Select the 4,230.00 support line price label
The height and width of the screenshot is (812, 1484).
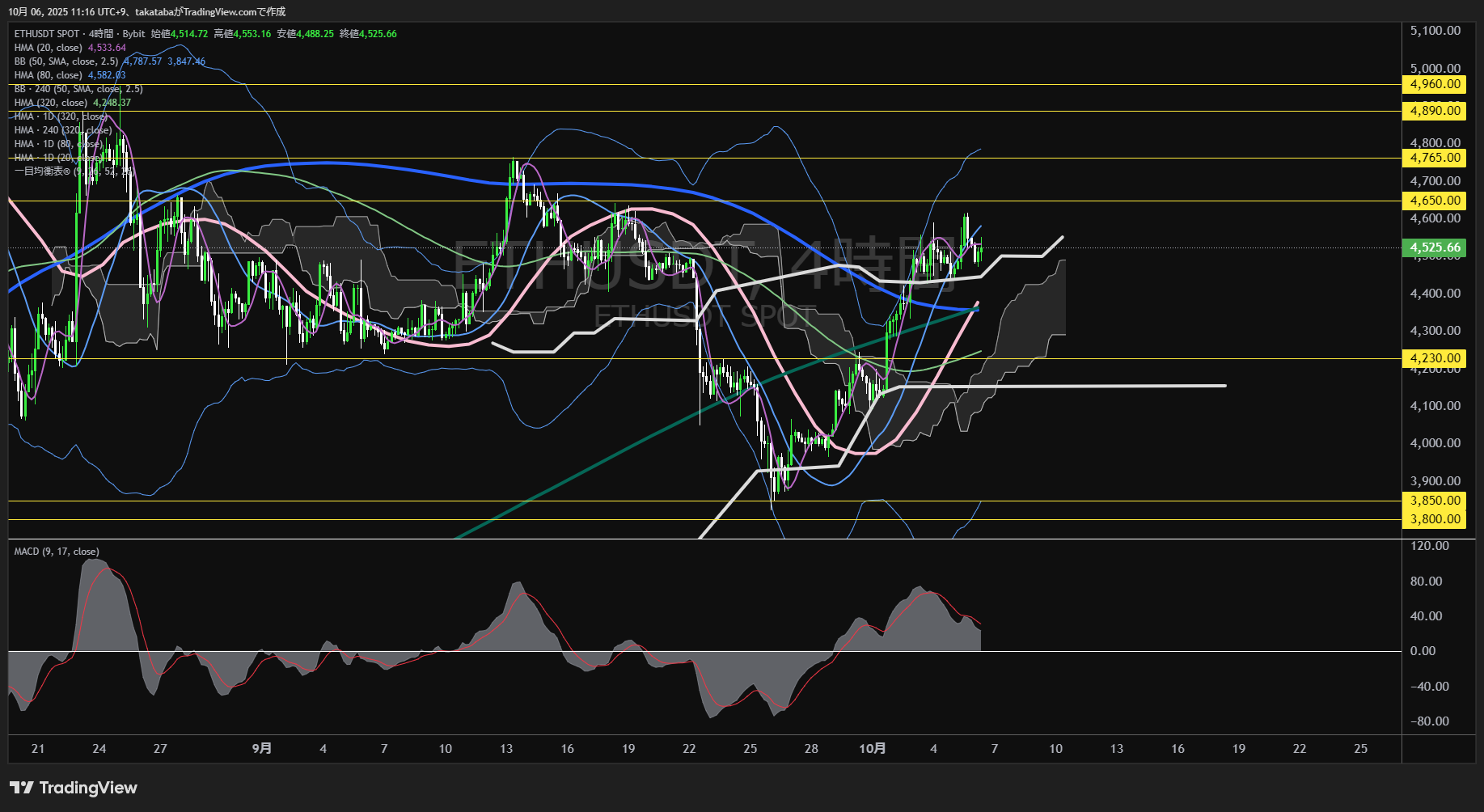click(1435, 358)
